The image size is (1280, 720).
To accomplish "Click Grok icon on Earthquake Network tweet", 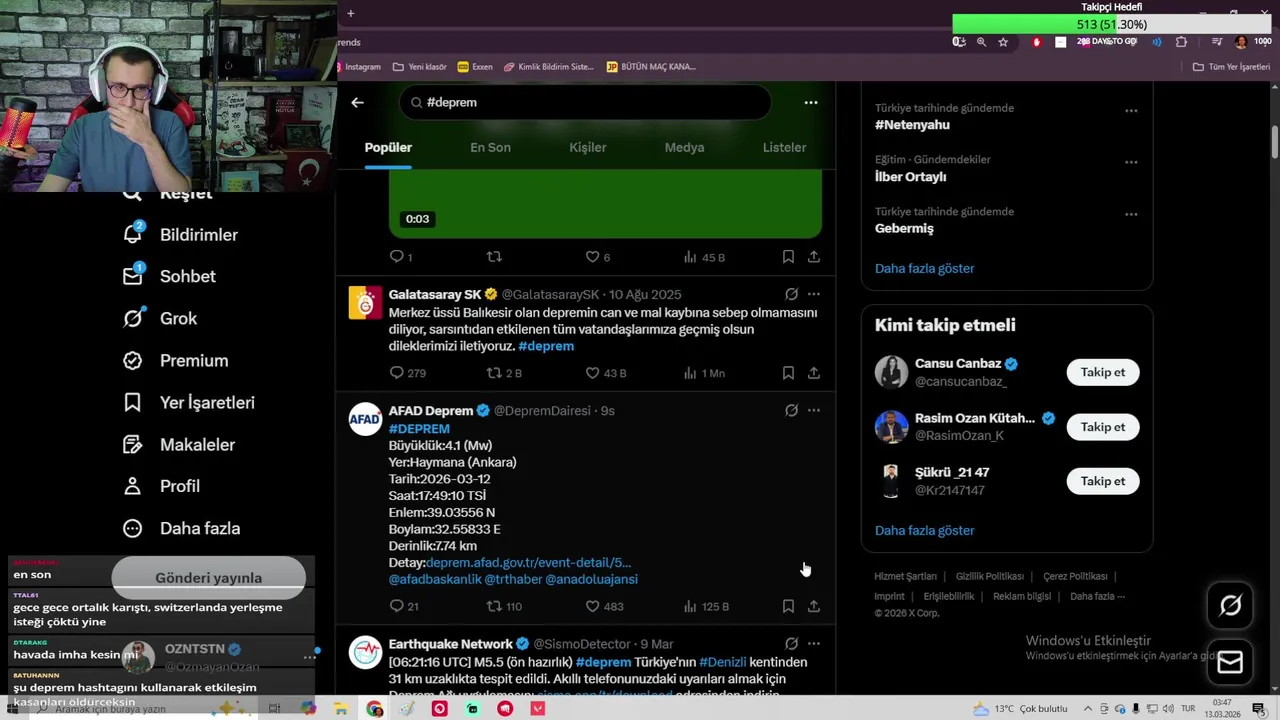I will point(791,644).
